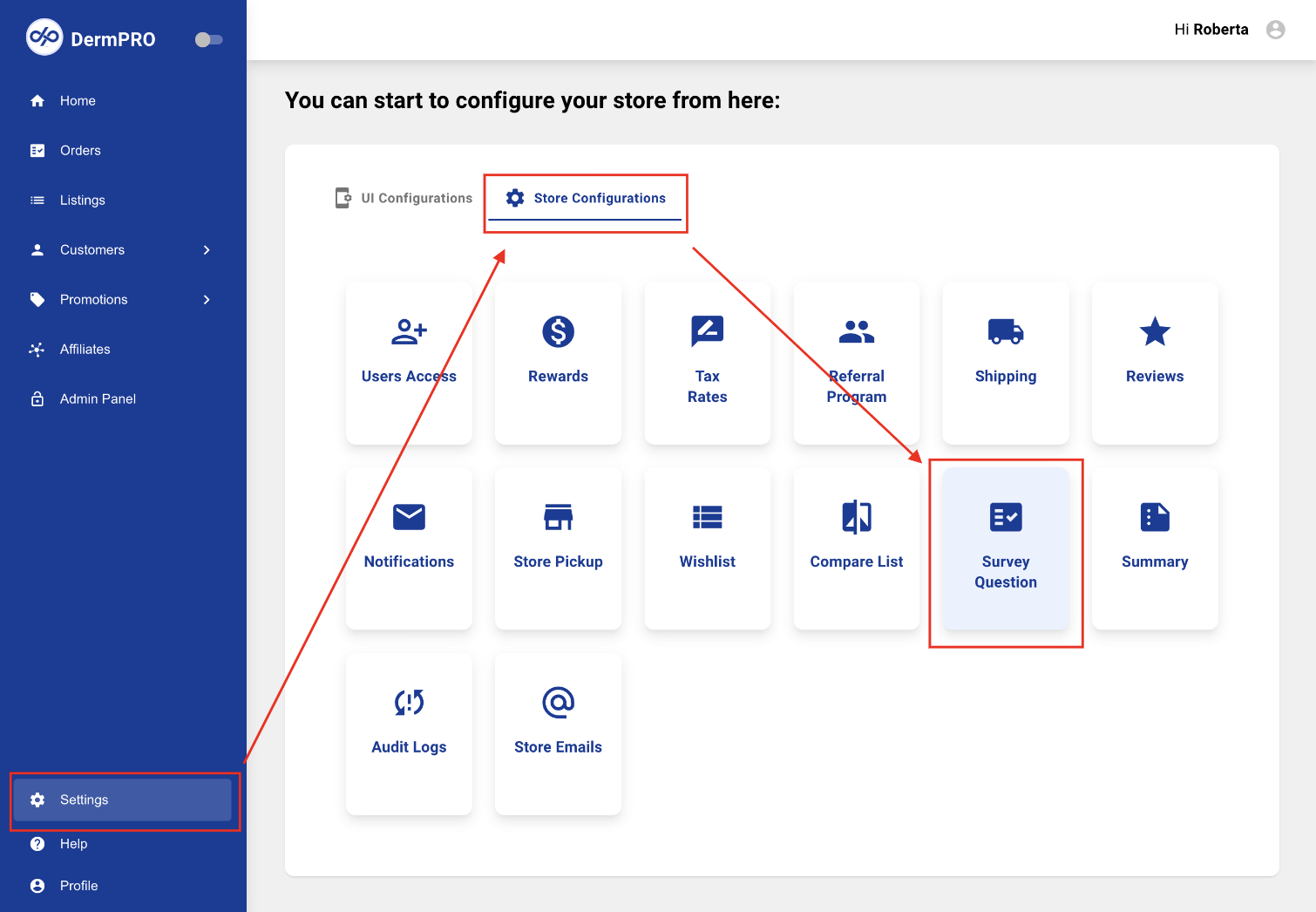This screenshot has height=912, width=1316.
Task: Open the Audit Logs icon card
Action: (x=409, y=703)
